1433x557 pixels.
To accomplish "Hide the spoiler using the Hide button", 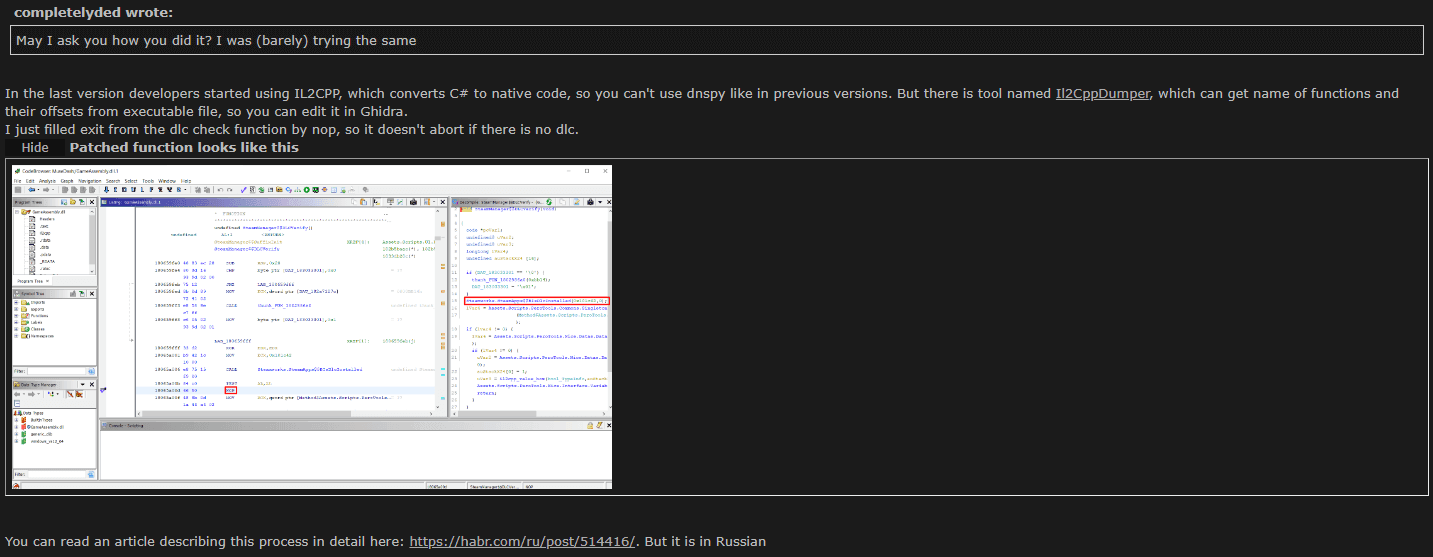I will [35, 148].
